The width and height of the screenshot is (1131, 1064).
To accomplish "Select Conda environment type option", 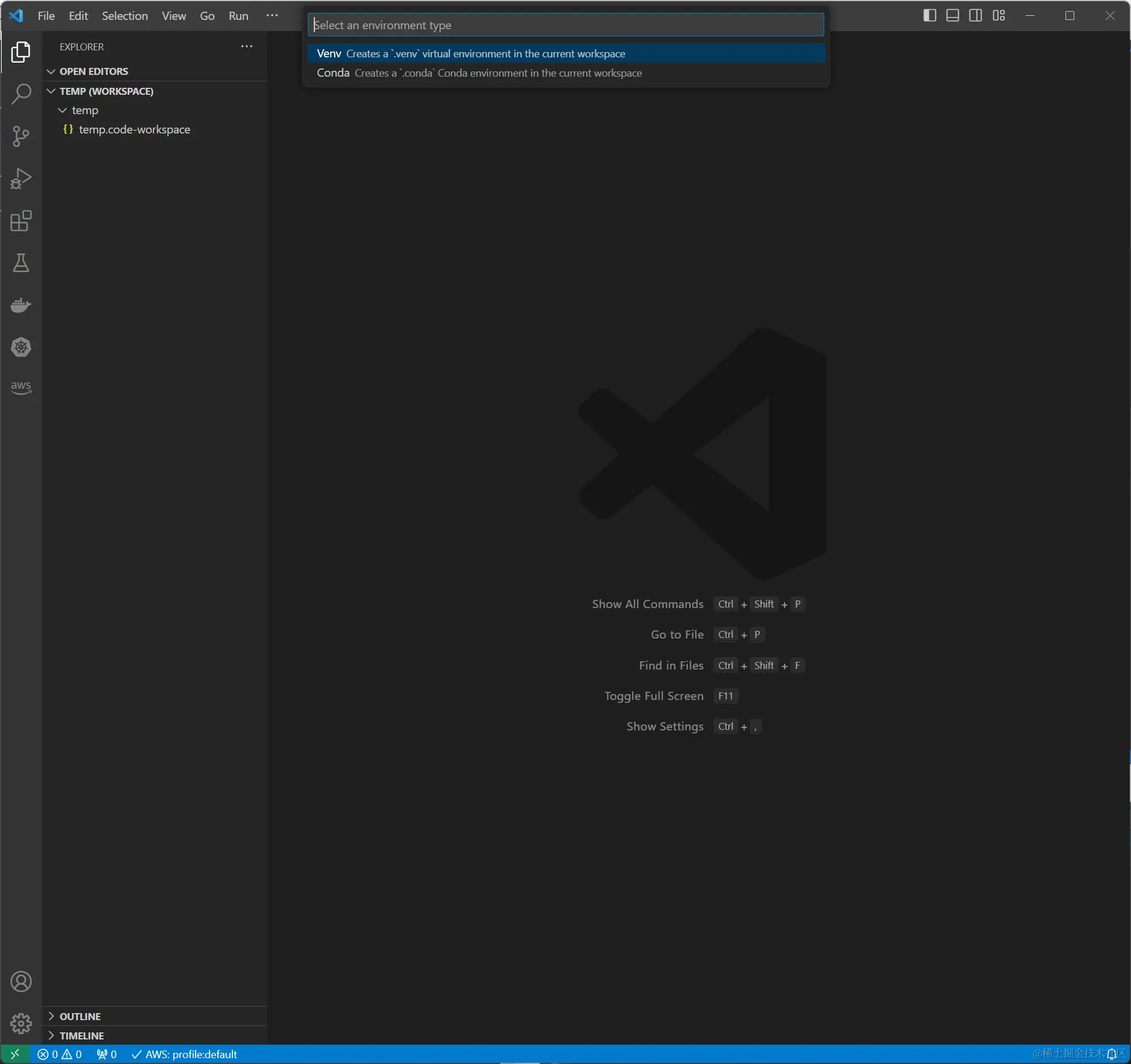I will click(x=477, y=73).
